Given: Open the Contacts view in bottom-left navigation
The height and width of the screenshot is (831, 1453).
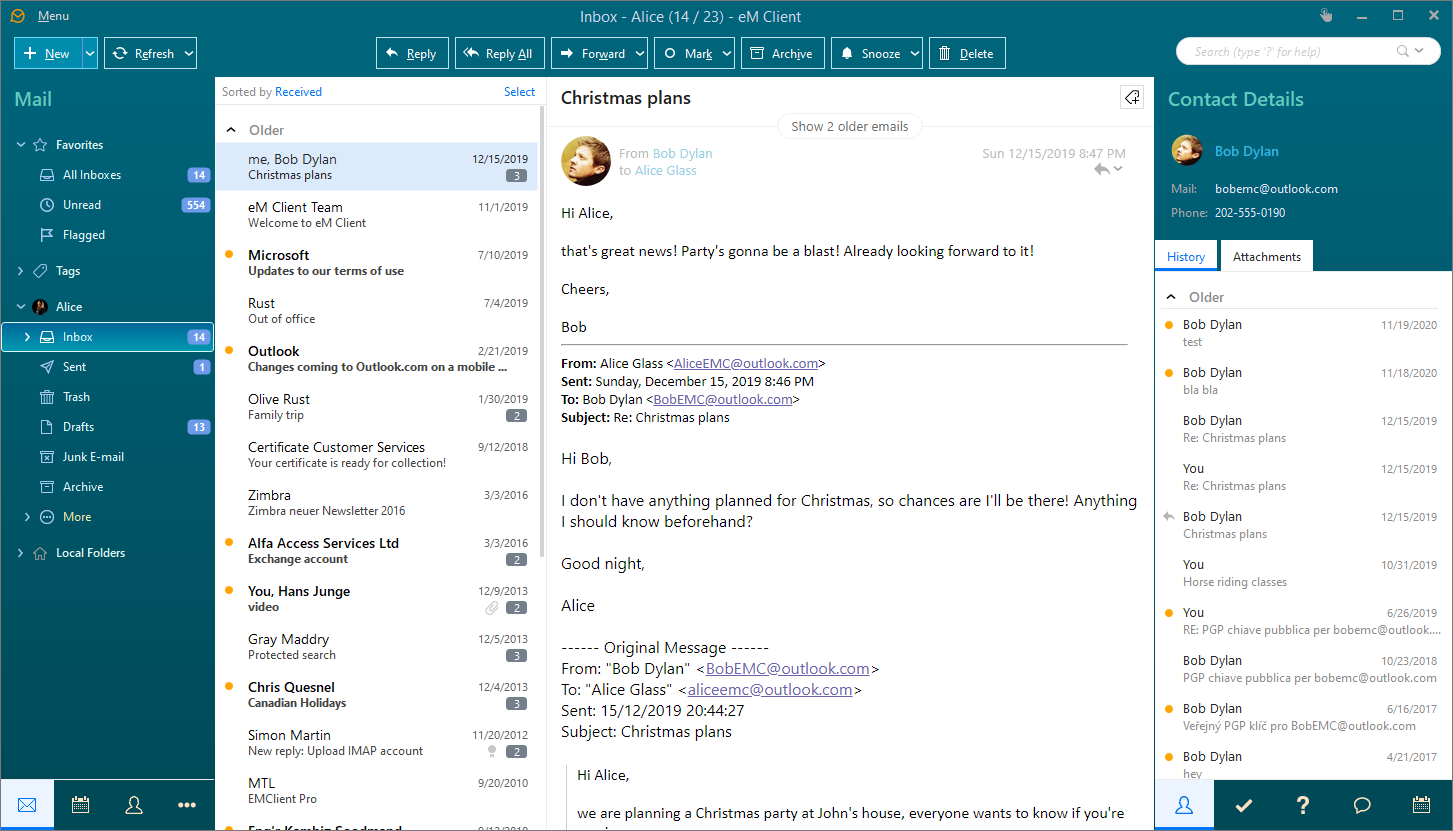Looking at the screenshot, I should [x=134, y=805].
